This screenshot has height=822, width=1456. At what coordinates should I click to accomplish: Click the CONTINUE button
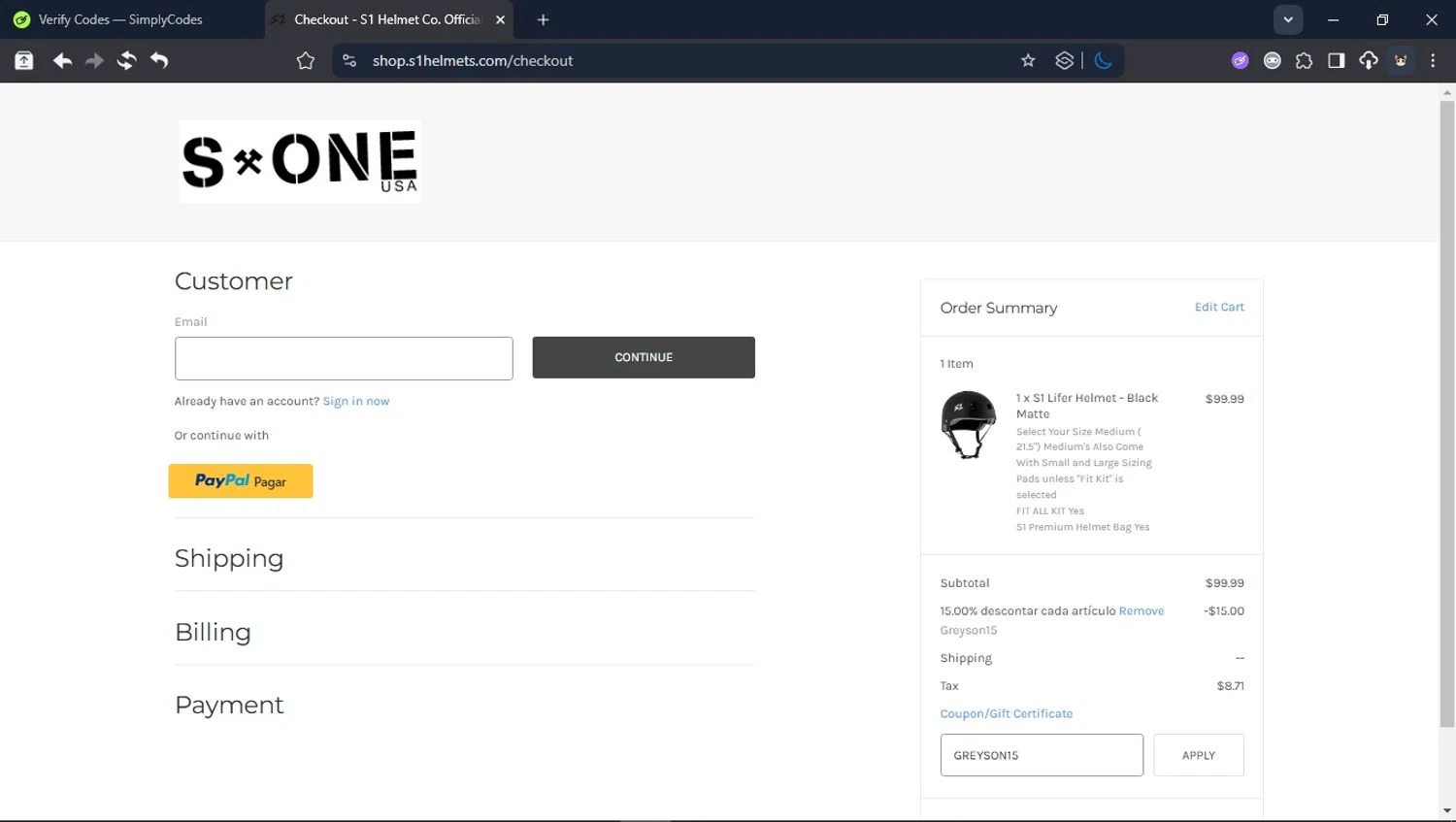pyautogui.click(x=644, y=357)
